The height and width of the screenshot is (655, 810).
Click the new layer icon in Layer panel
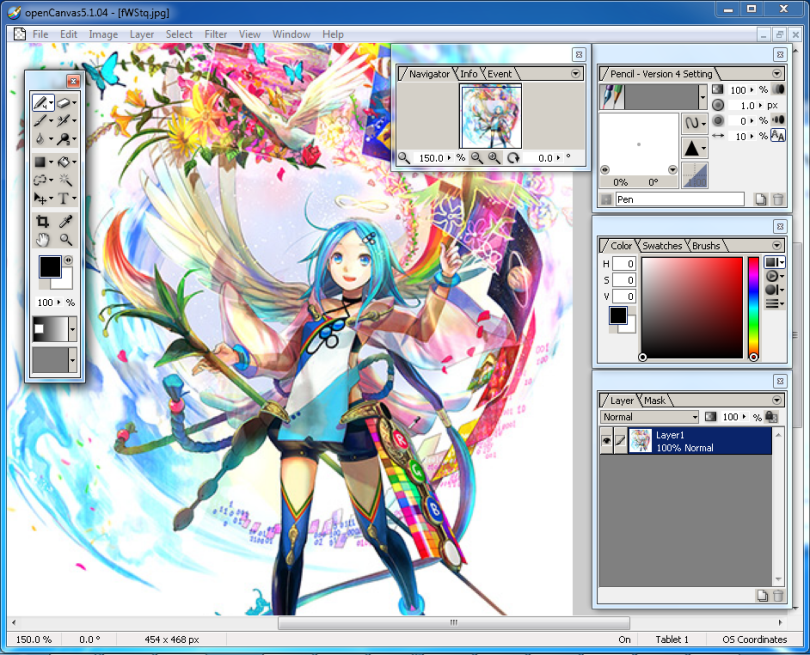(x=761, y=595)
